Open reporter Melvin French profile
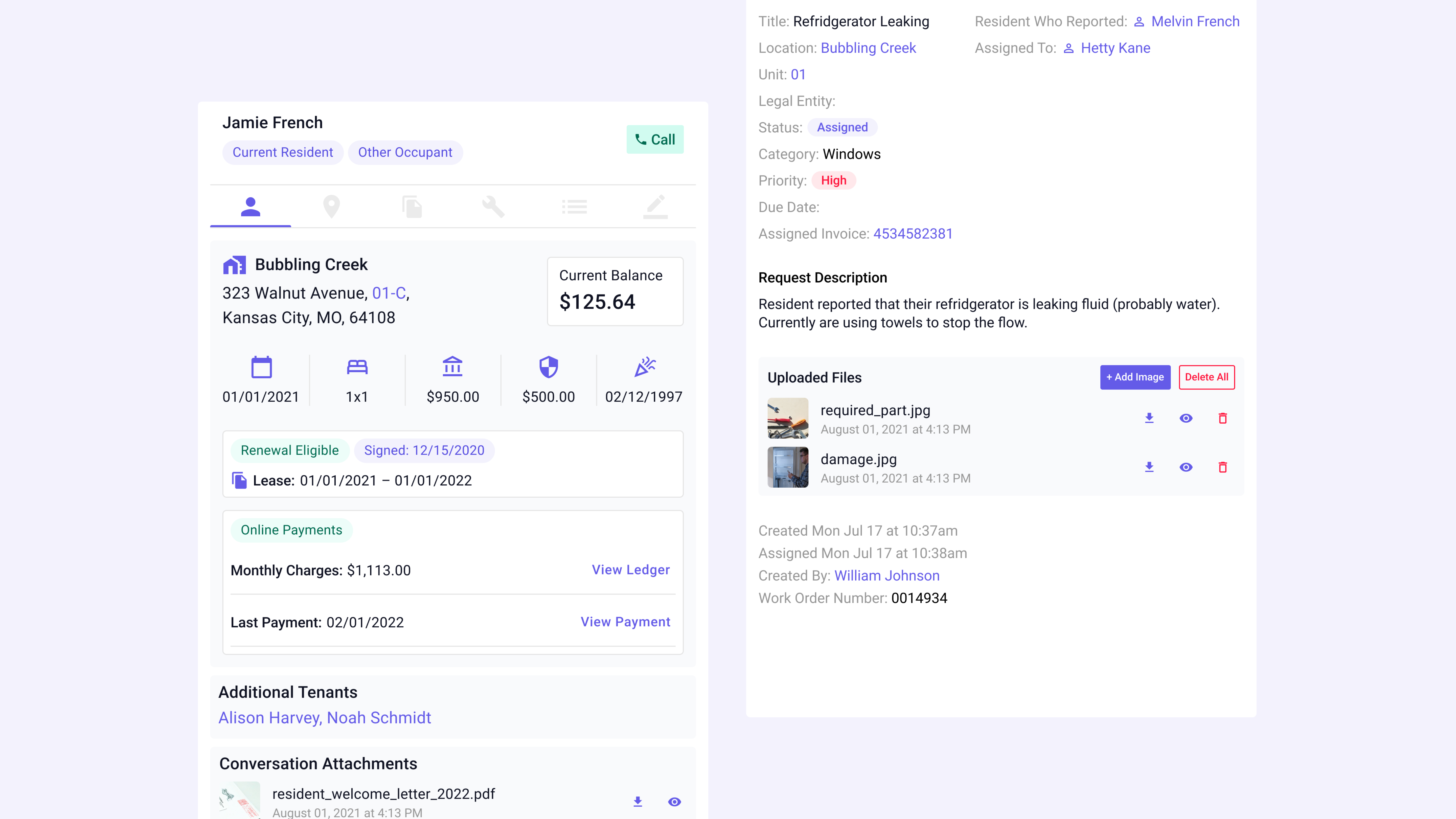The width and height of the screenshot is (1456, 819). [x=1195, y=21]
